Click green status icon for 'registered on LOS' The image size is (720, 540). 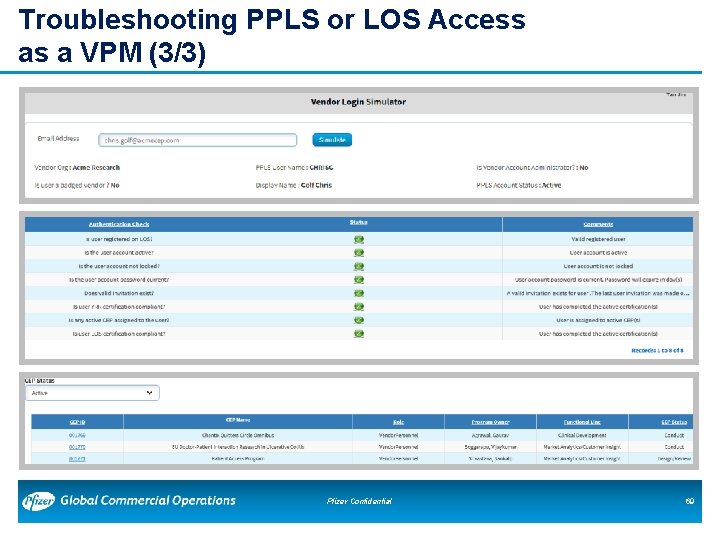359,239
